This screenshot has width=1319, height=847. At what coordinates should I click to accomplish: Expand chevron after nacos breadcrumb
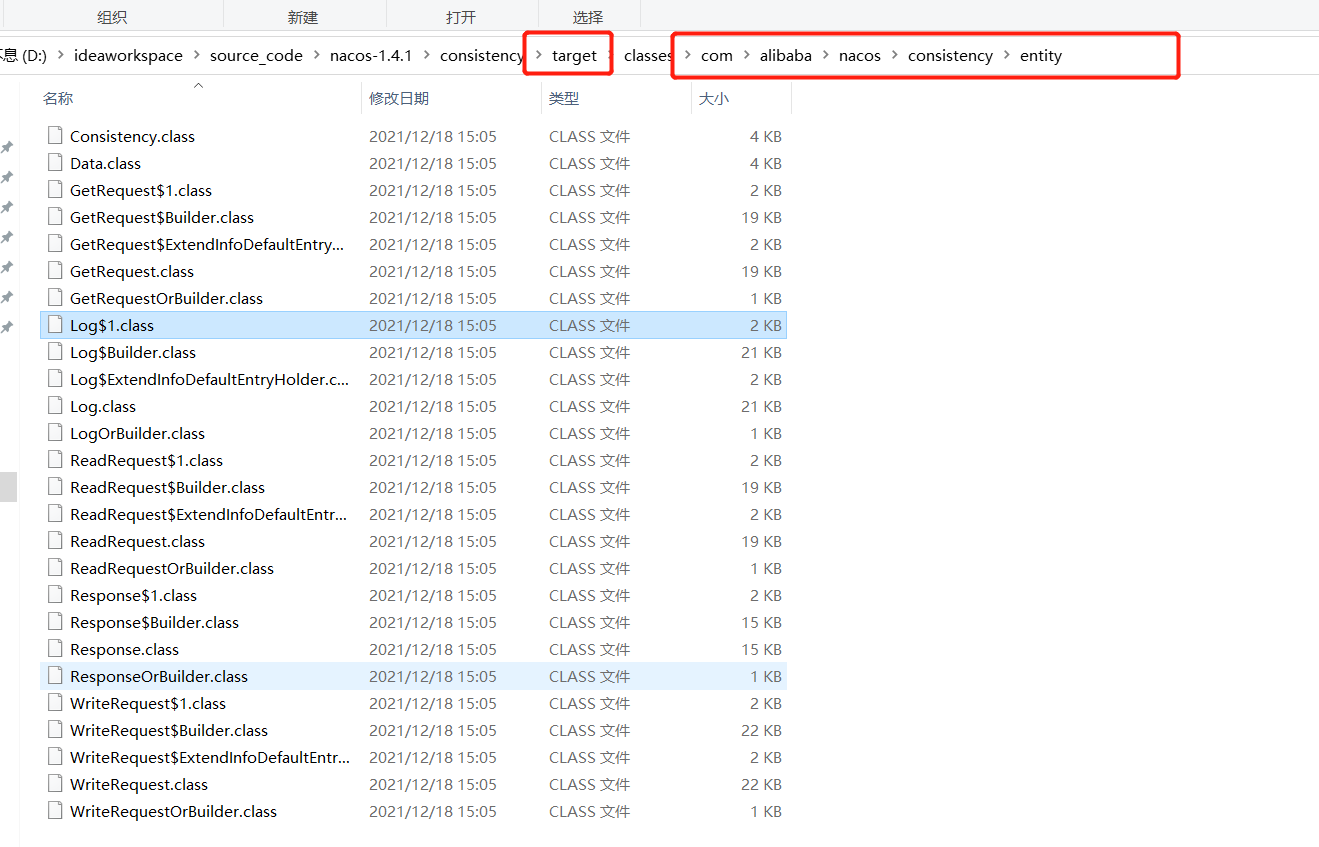point(894,56)
